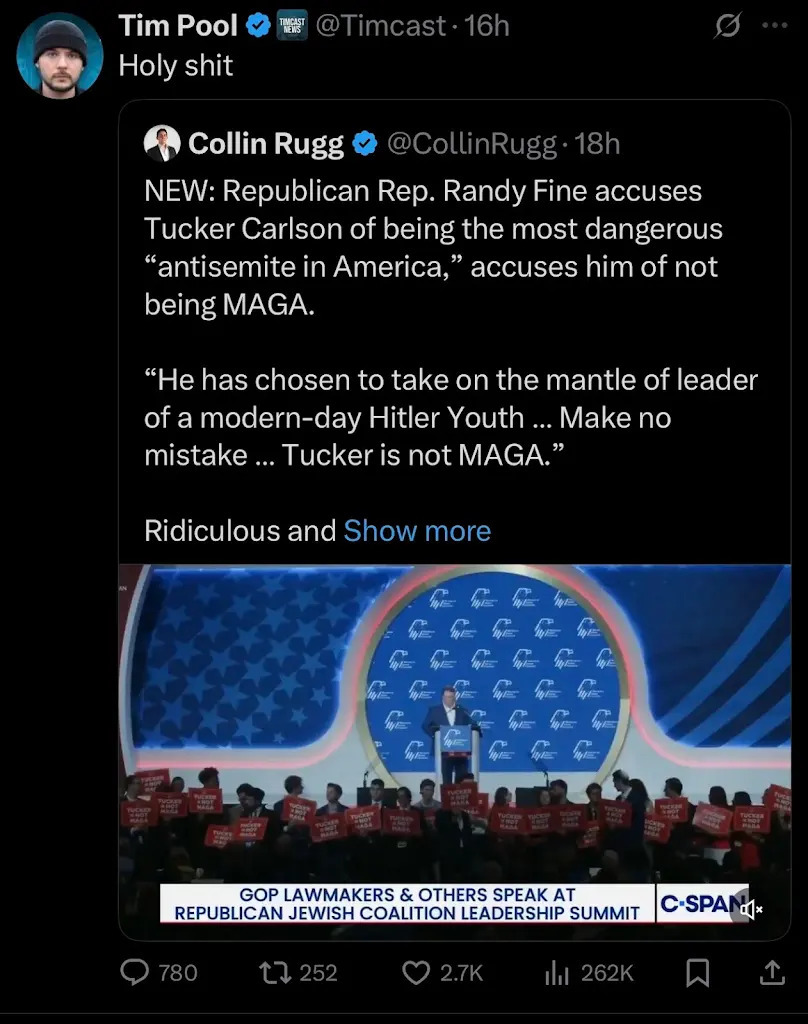Expand the quoted tweet with Show more

[x=417, y=530]
